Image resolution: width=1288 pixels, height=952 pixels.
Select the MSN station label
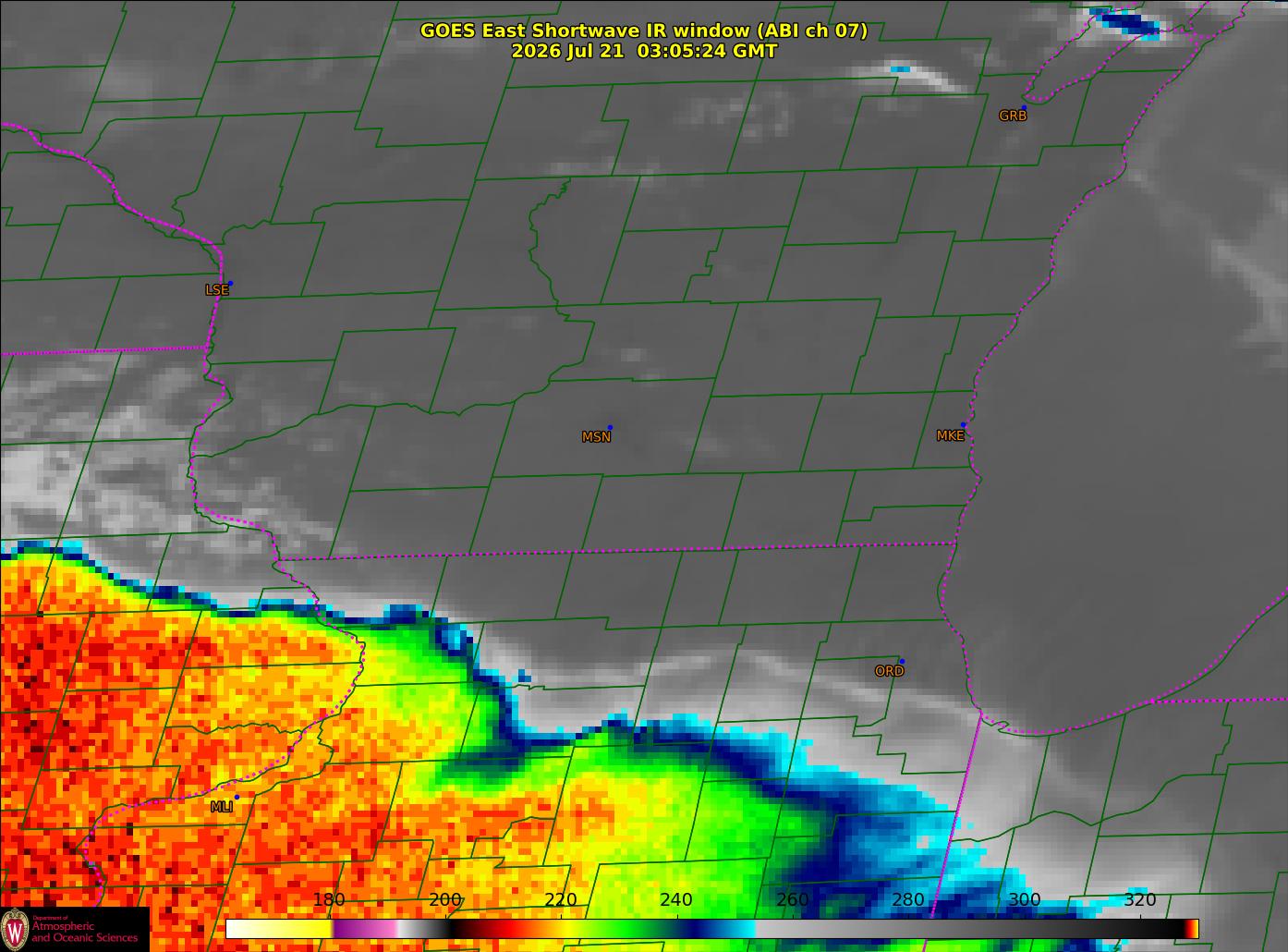tap(596, 437)
